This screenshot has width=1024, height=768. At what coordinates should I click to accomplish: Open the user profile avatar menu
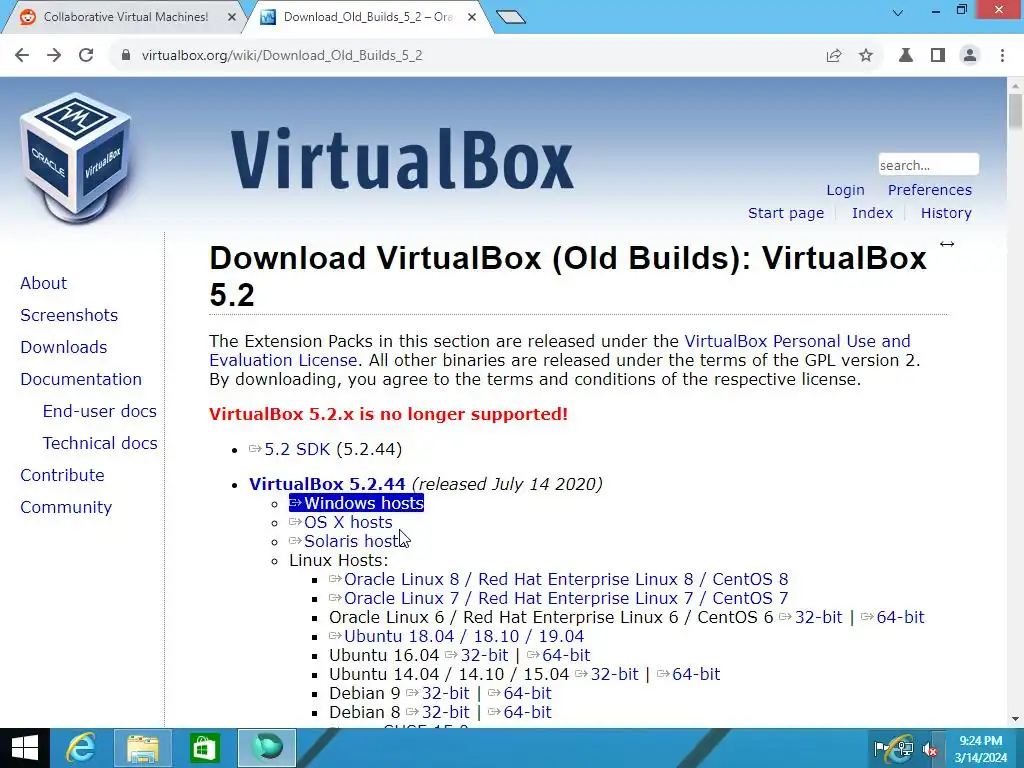tap(970, 56)
